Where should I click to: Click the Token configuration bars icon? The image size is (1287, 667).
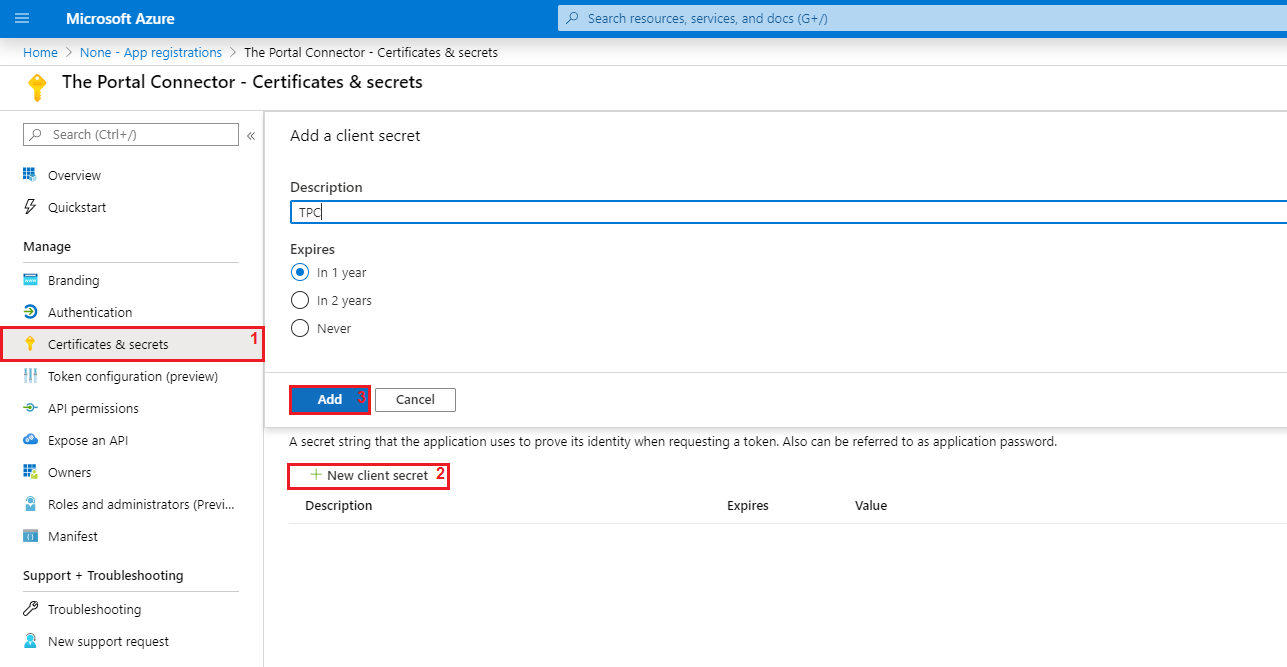coord(30,376)
